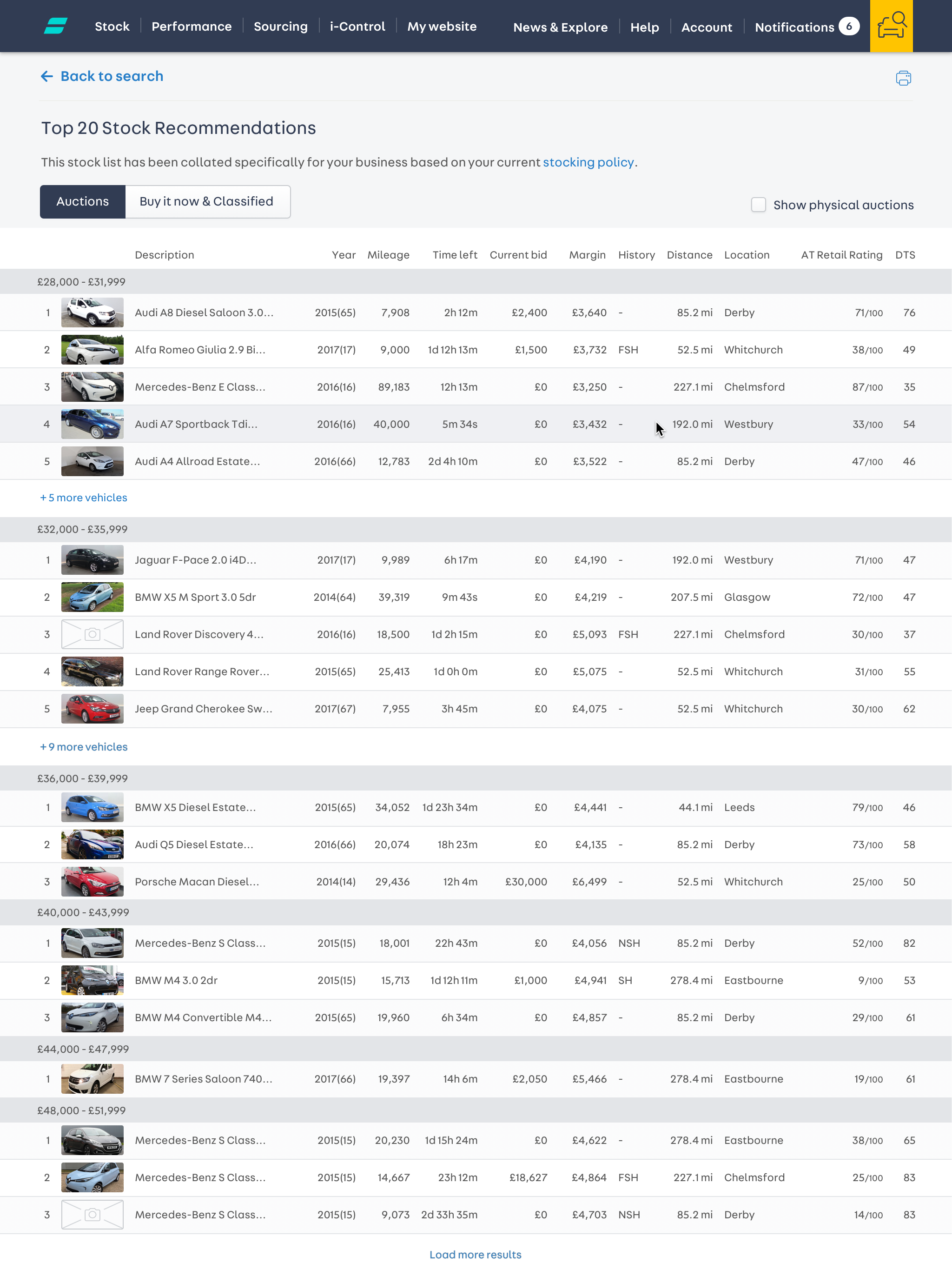Click Alfa Romeo Giulia 2.9 description

click(x=200, y=350)
